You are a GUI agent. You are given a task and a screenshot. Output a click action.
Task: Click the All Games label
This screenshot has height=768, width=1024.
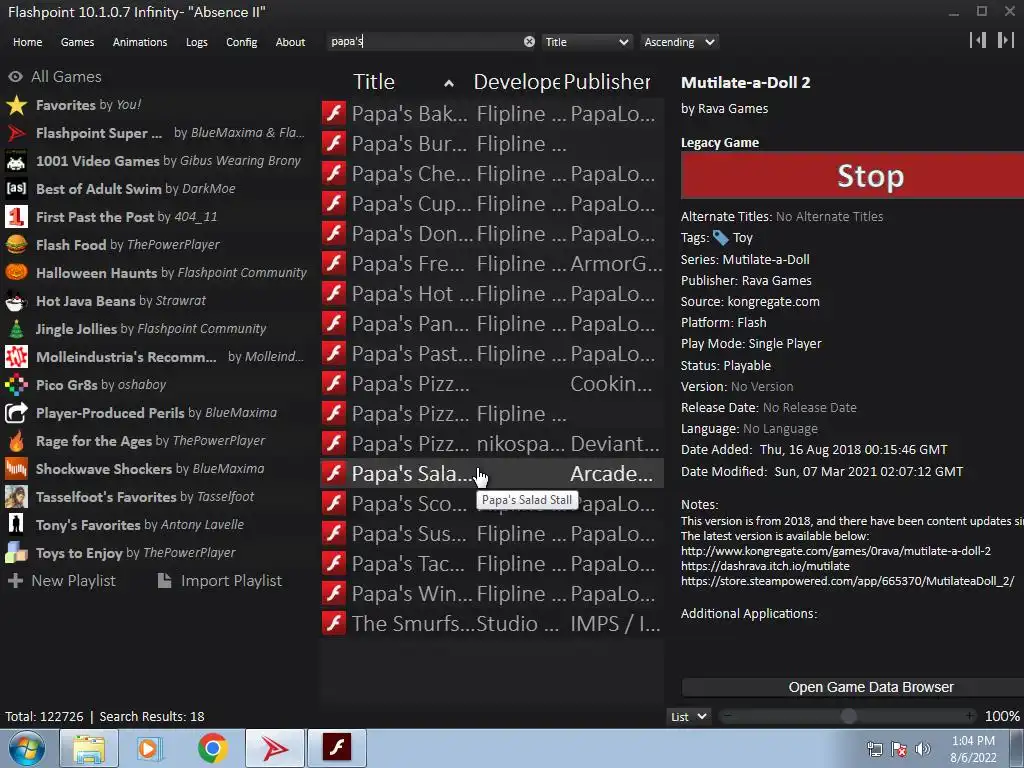pos(67,77)
